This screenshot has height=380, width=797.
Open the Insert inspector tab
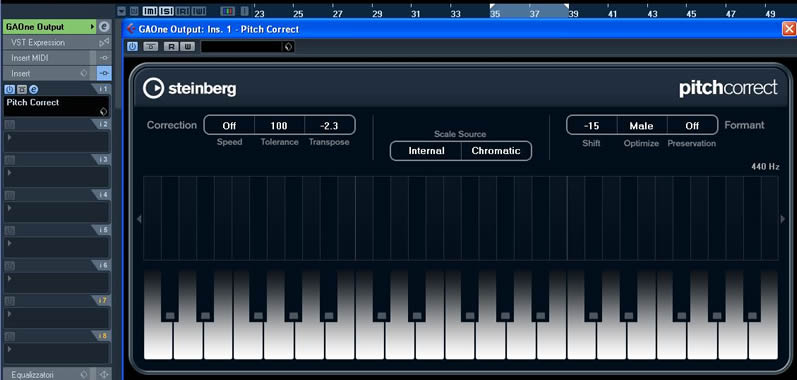21,74
